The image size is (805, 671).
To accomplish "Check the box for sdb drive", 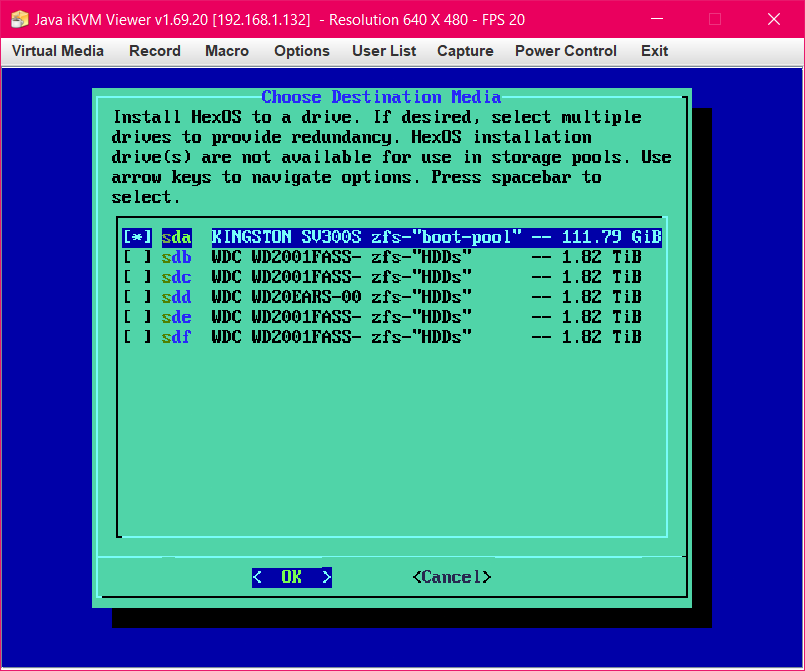I will 137,257.
